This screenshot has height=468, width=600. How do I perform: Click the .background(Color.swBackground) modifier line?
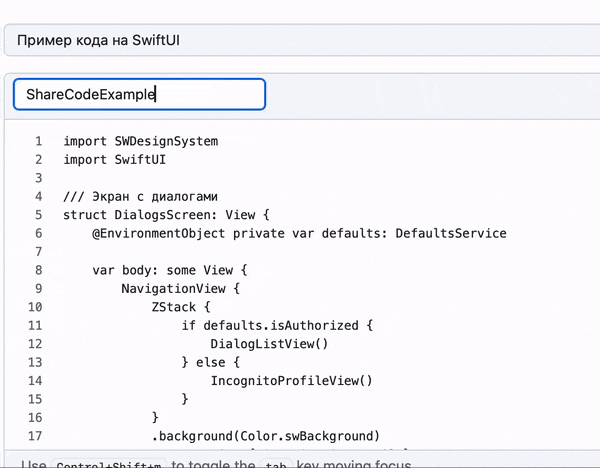266,436
